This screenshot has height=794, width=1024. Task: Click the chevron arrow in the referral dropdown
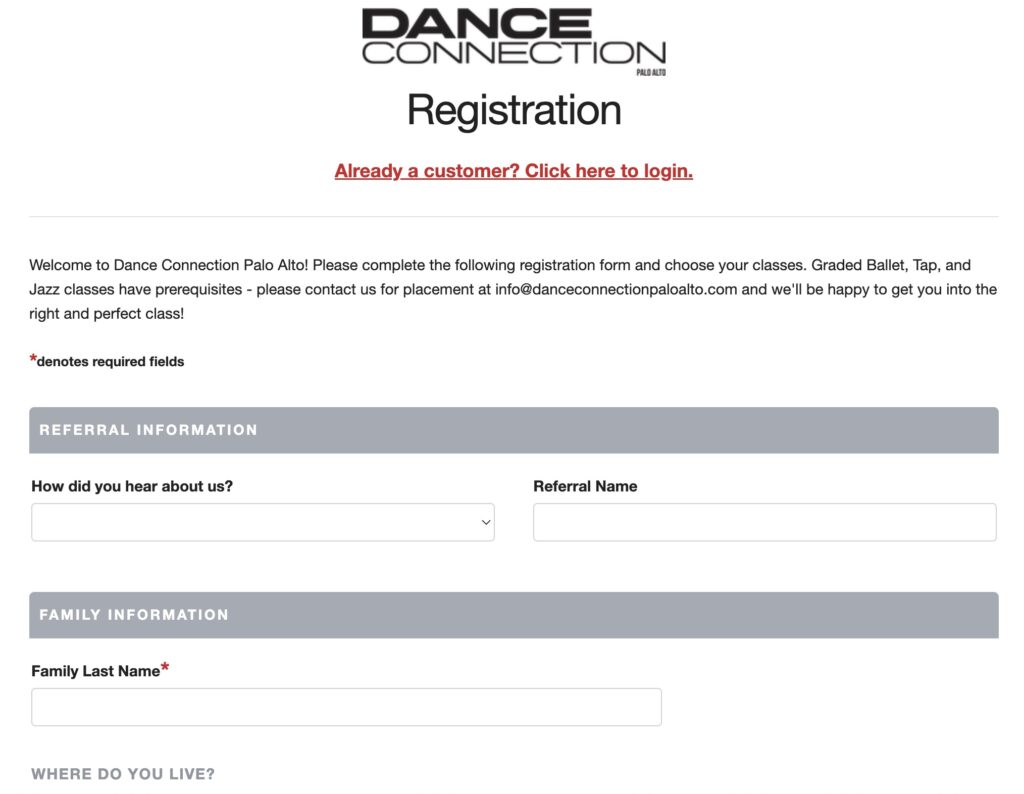point(486,522)
